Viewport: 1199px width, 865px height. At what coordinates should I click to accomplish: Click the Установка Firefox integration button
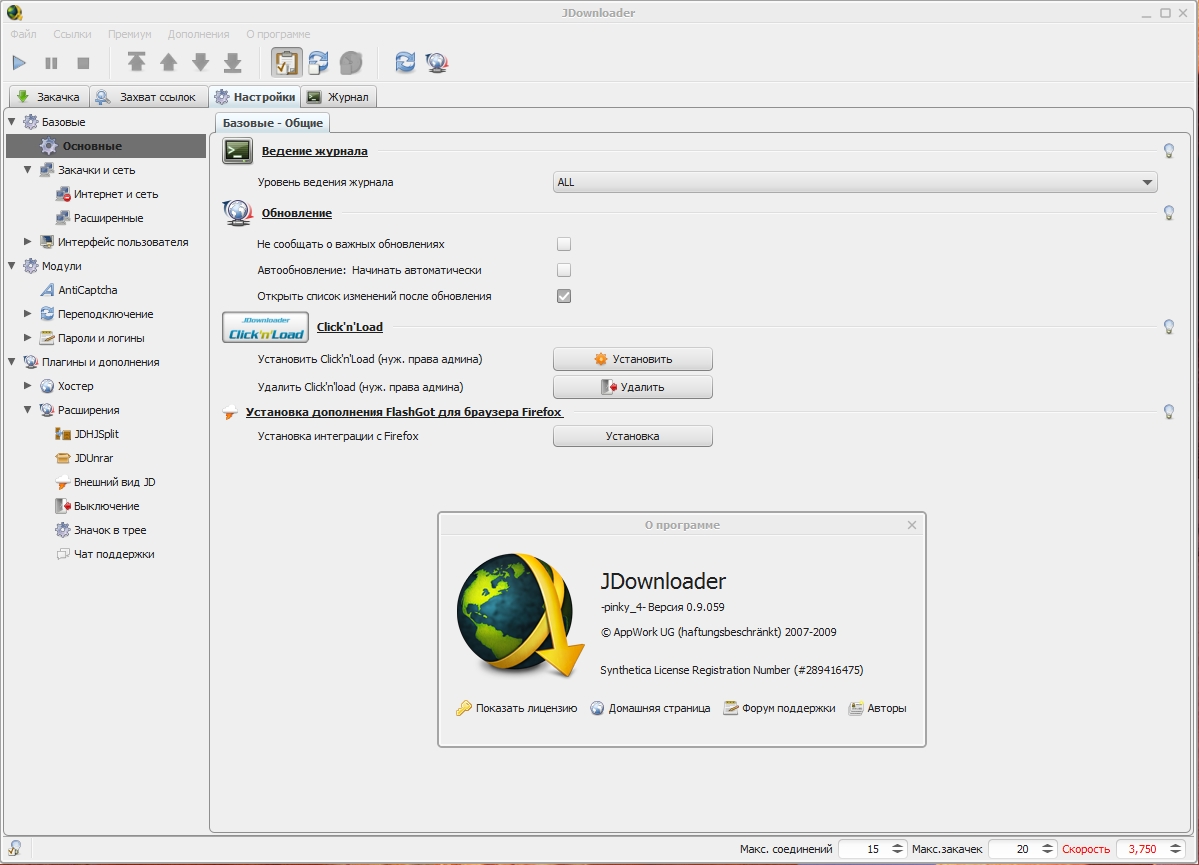click(x=632, y=436)
